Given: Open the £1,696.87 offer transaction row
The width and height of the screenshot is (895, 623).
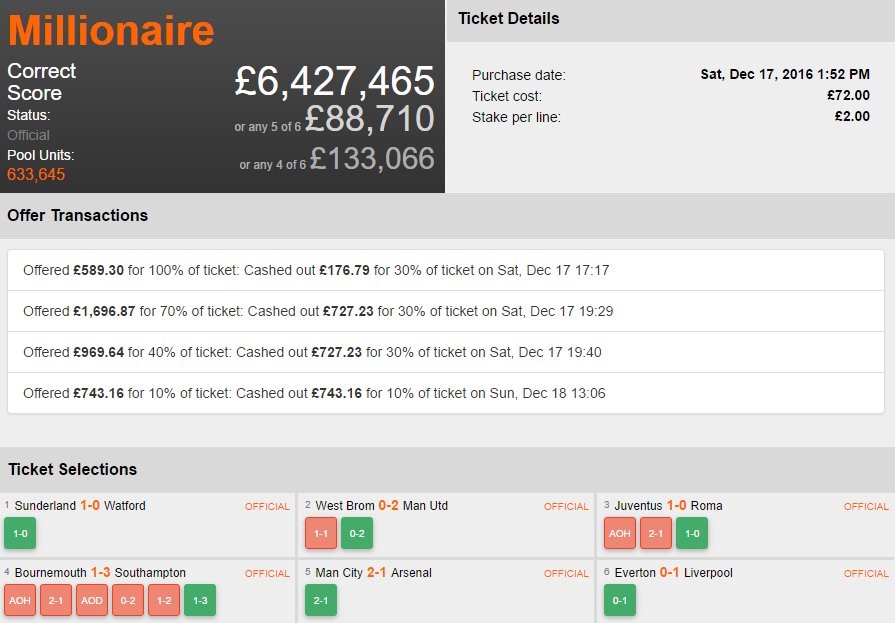Looking at the screenshot, I should (x=445, y=311).
